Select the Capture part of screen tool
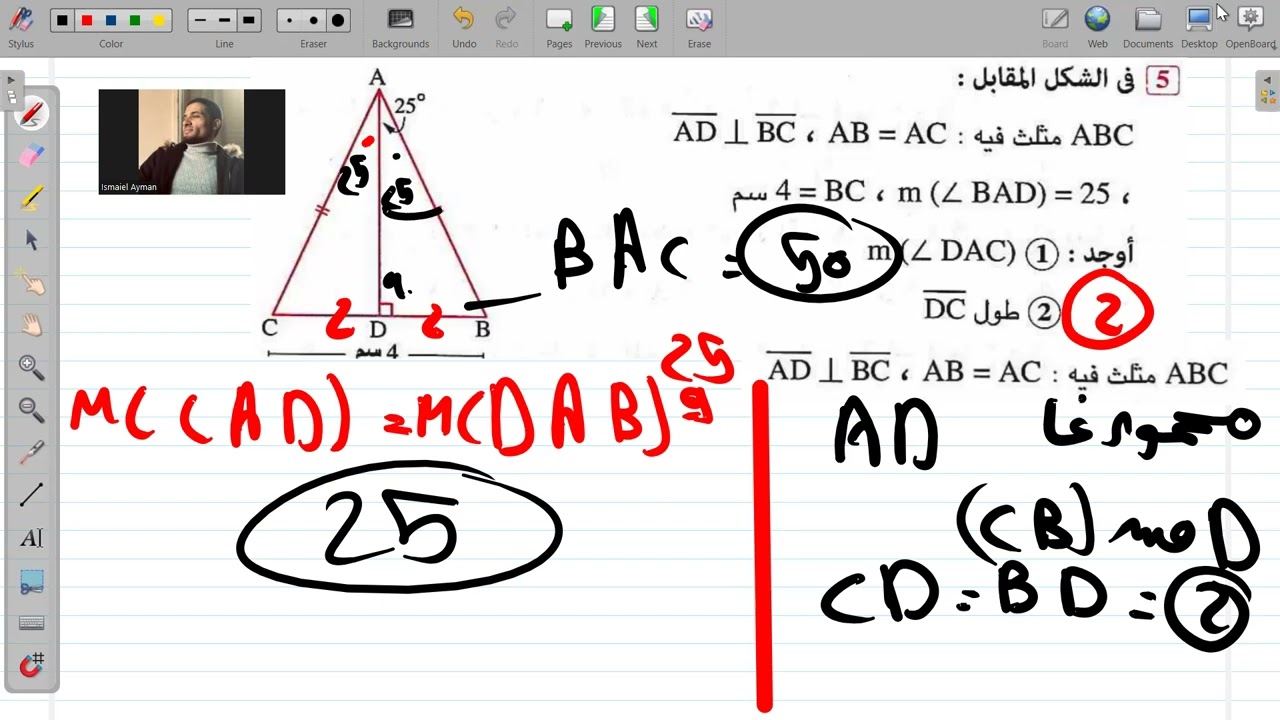This screenshot has height=720, width=1280. pos(32,581)
